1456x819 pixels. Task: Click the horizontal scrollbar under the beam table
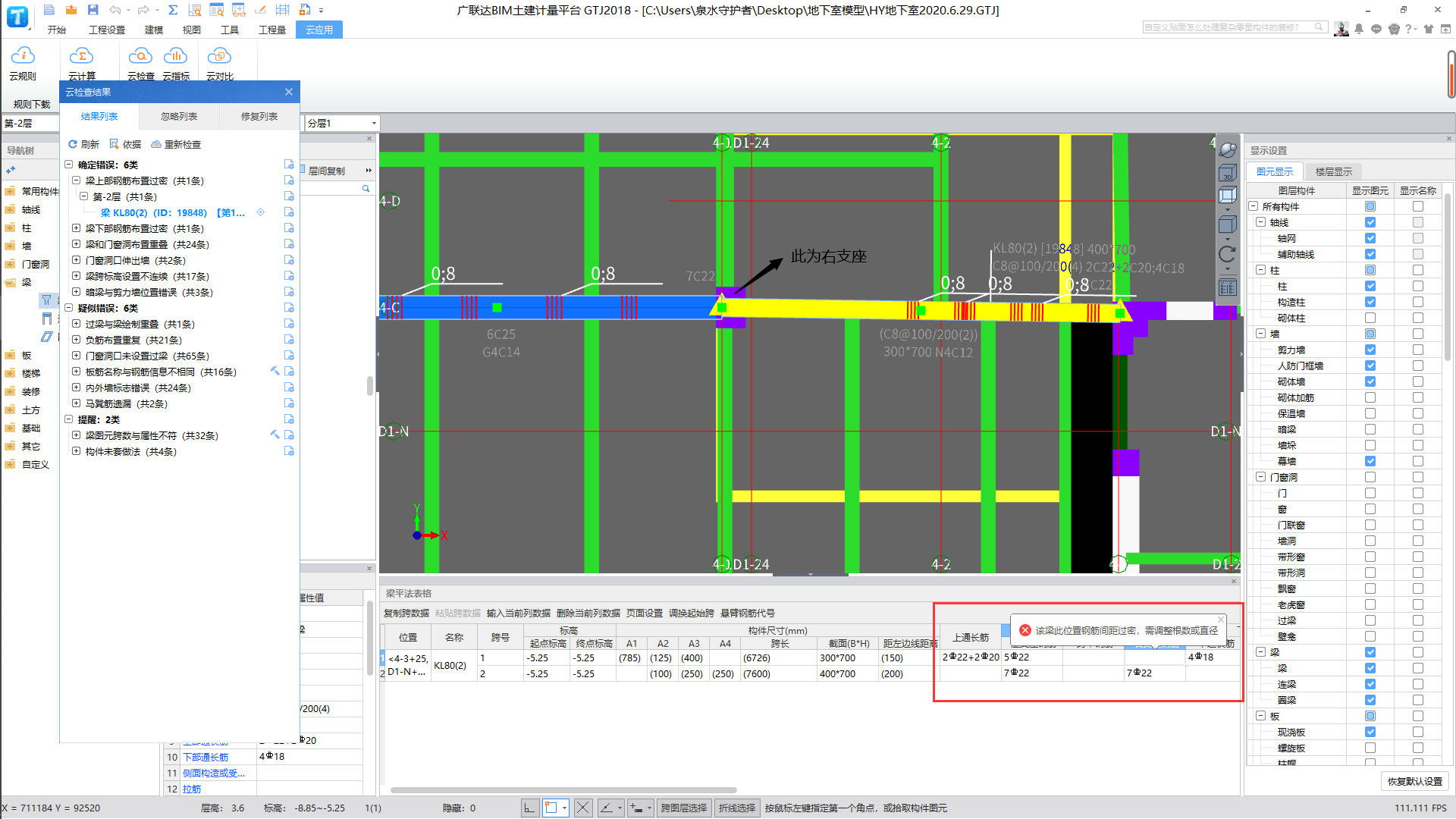(x=563, y=790)
